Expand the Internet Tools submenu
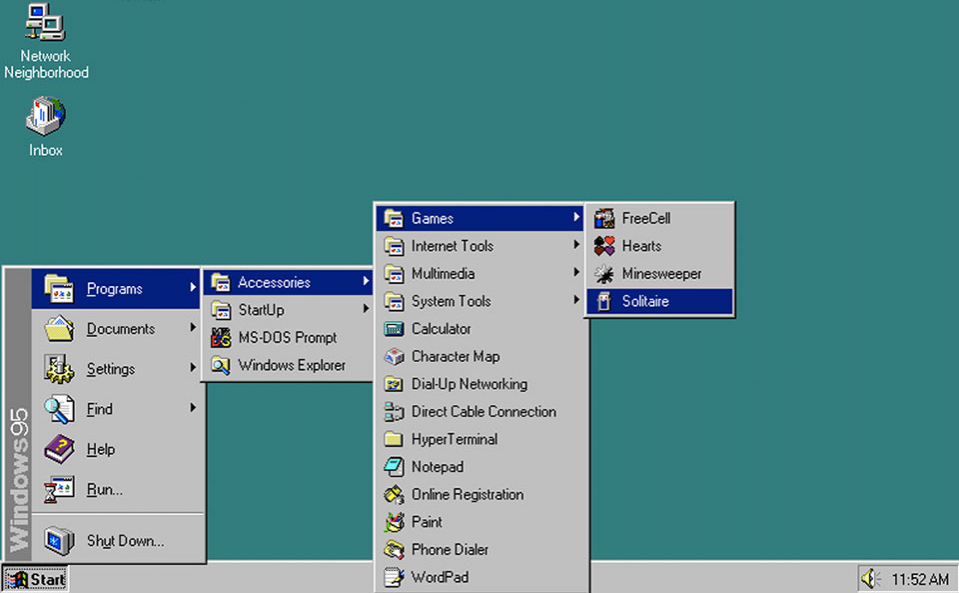Image resolution: width=959 pixels, height=593 pixels. 452,246
